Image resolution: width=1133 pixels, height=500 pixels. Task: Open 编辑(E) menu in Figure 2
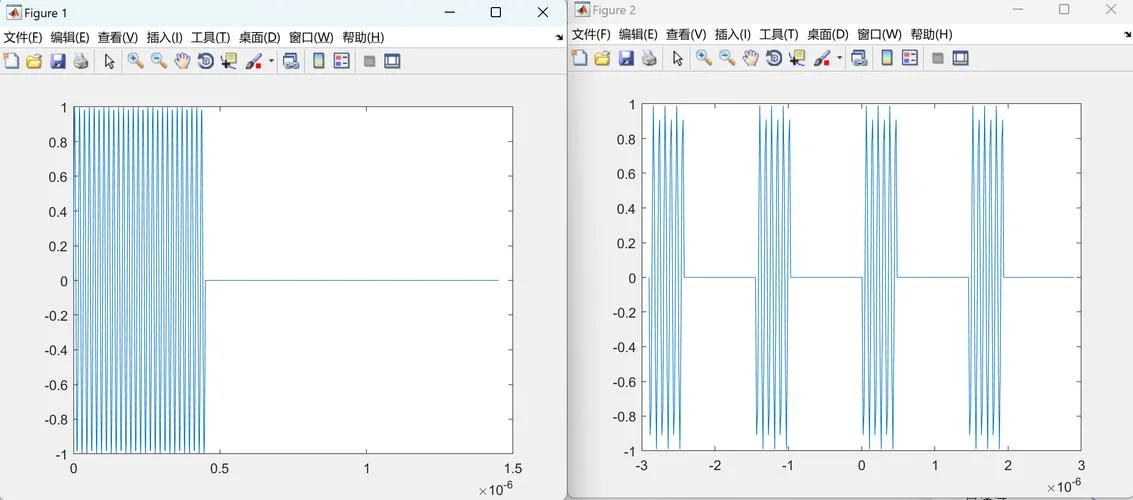(x=639, y=34)
